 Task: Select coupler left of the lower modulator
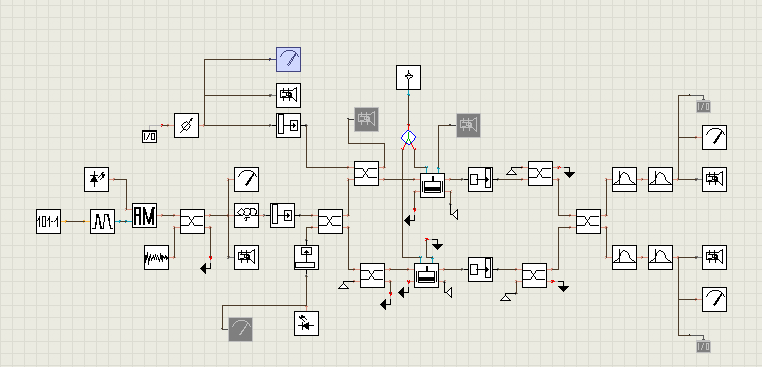[x=372, y=276]
